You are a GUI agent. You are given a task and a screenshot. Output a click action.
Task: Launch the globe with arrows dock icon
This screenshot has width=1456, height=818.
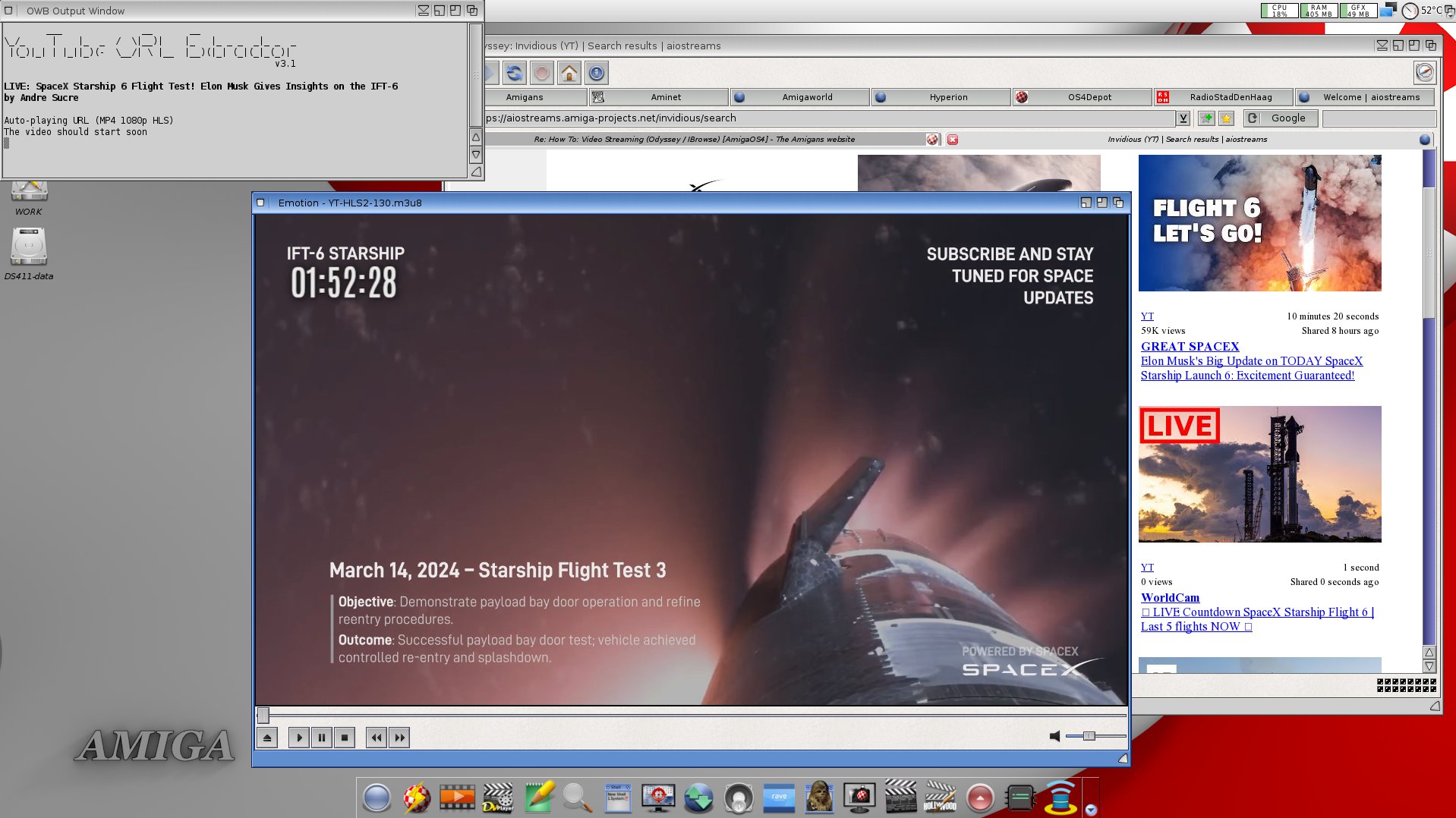coord(698,798)
